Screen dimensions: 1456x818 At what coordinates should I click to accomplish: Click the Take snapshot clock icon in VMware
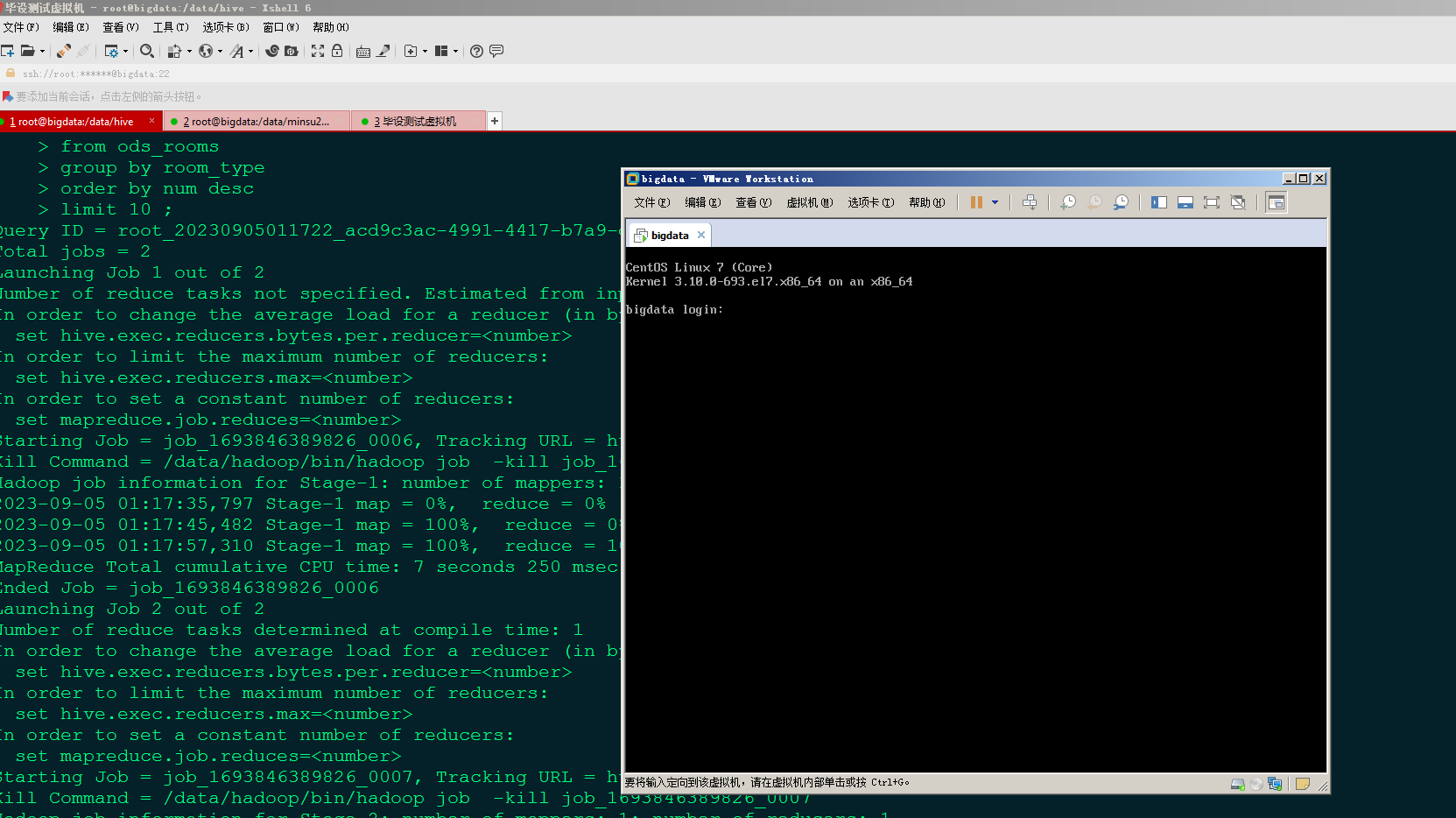coord(1068,202)
